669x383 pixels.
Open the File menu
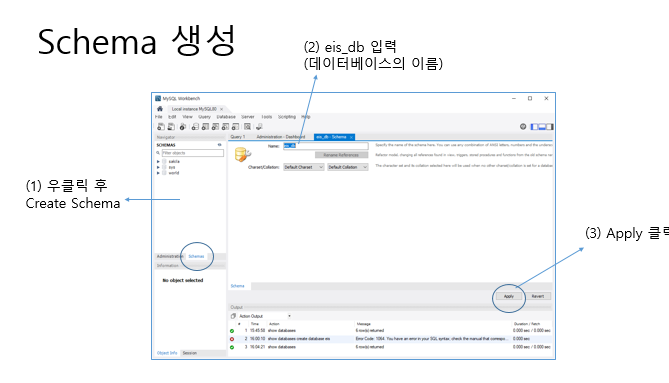point(159,117)
